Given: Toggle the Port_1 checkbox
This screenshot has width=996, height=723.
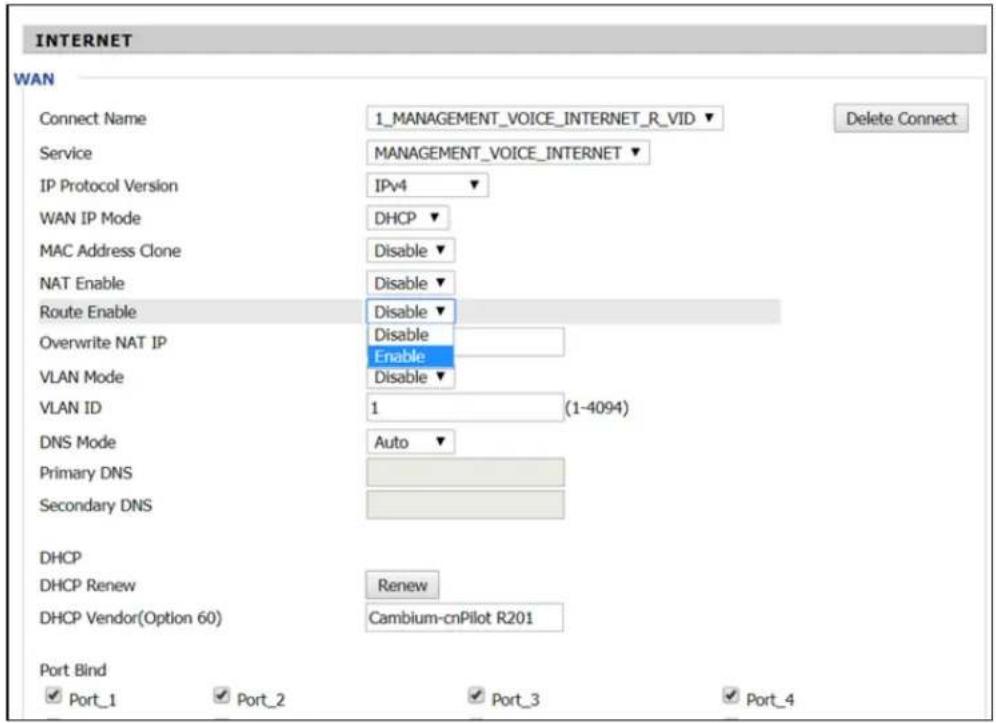Looking at the screenshot, I should [x=54, y=696].
